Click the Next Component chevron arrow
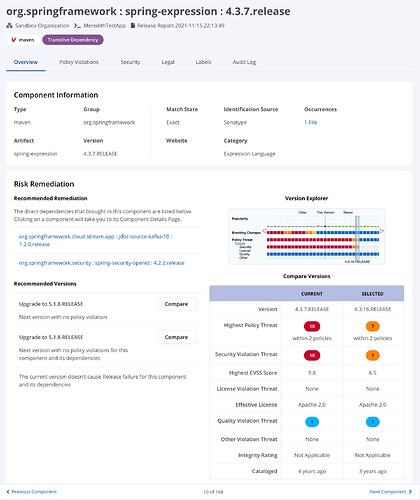 pos(410,492)
